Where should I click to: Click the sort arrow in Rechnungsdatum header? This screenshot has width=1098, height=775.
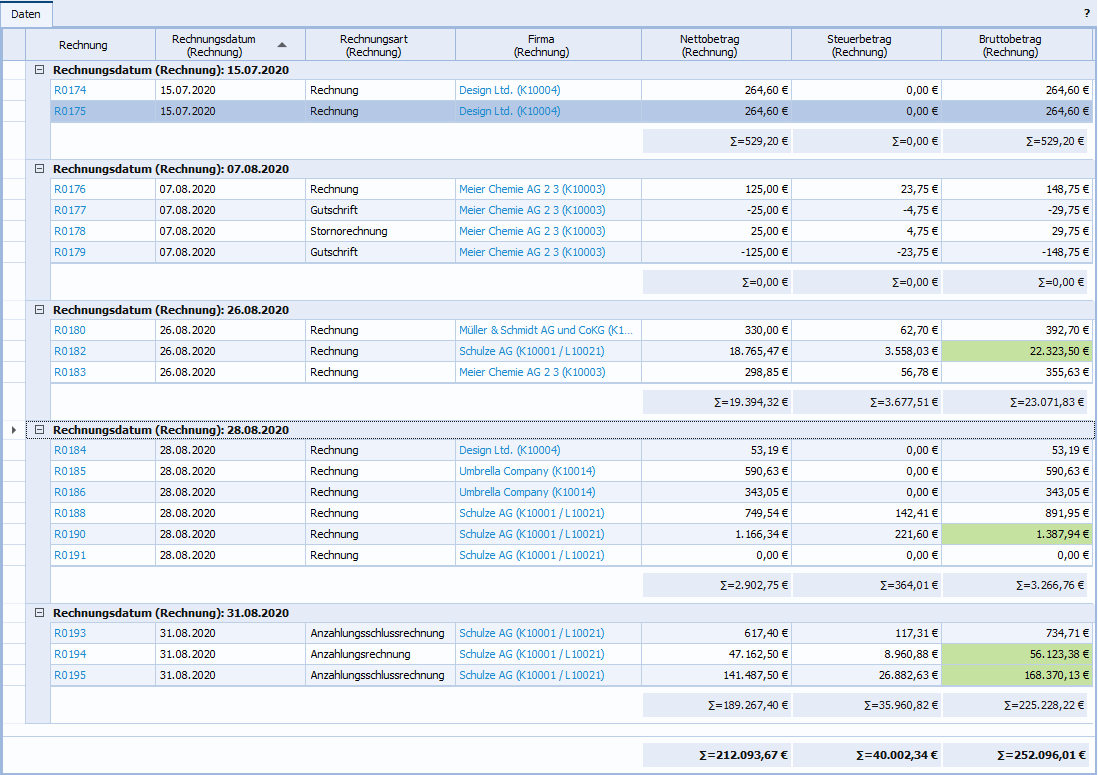[282, 45]
